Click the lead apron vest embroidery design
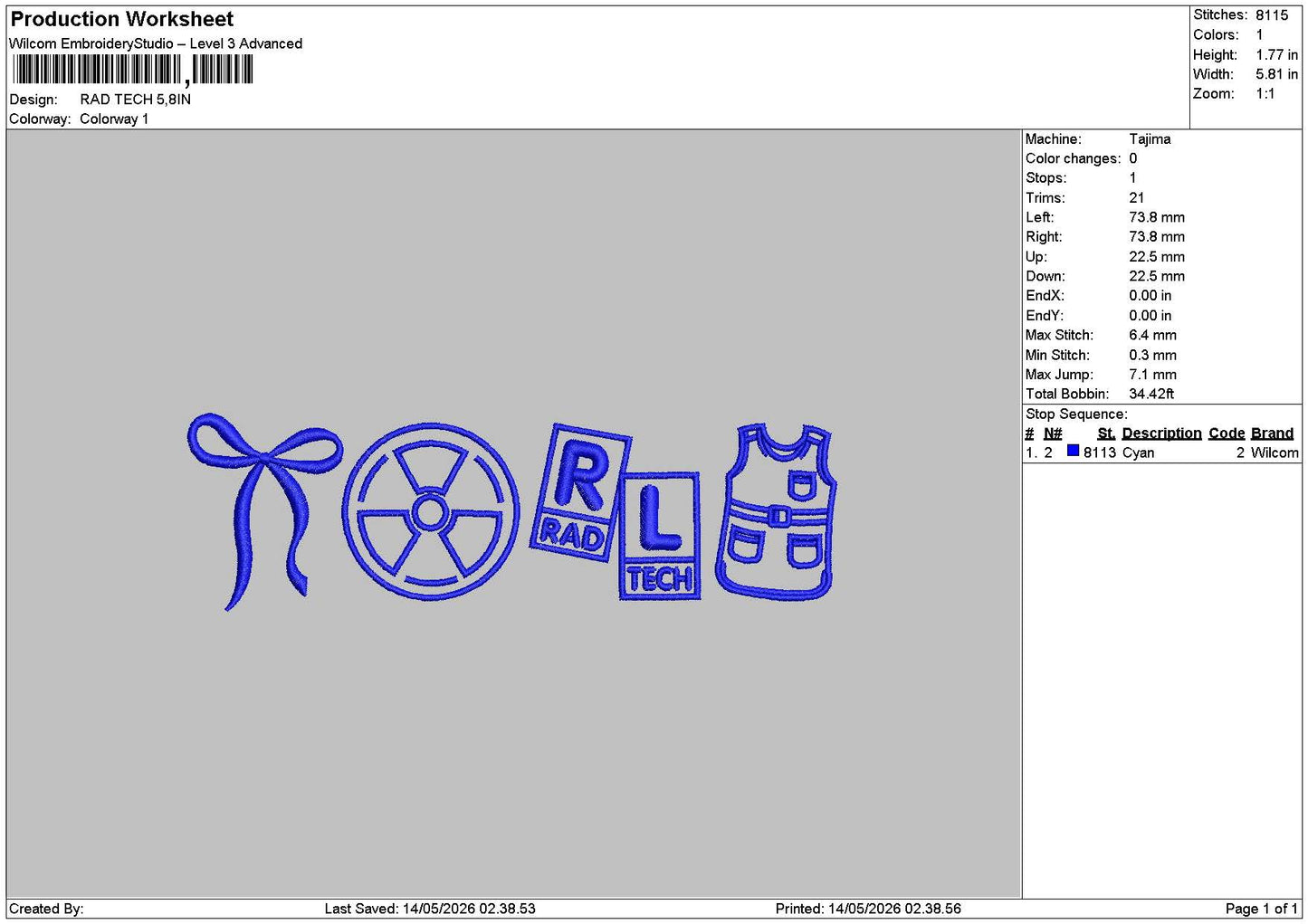Screen dimensions: 1308x924 coord(777,511)
